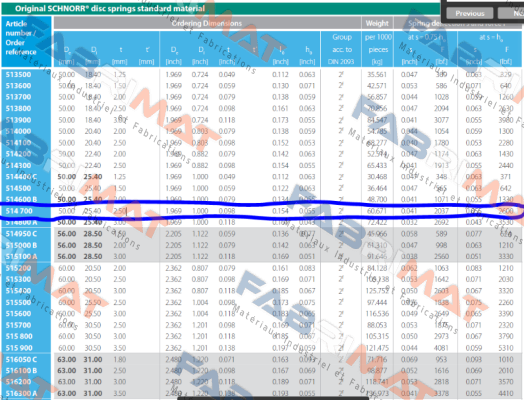Select the 'Group acc. to DIN 2093' header
This screenshot has height=400, width=524.
pyautogui.click(x=341, y=49)
